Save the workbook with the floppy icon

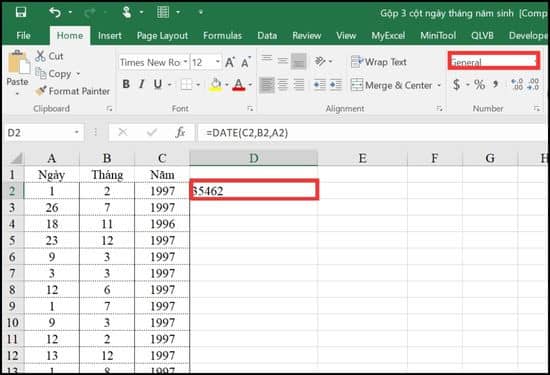click(21, 13)
